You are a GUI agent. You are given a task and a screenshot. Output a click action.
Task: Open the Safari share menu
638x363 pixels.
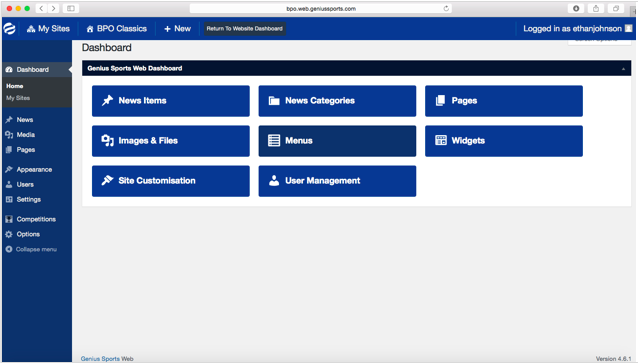tap(596, 9)
